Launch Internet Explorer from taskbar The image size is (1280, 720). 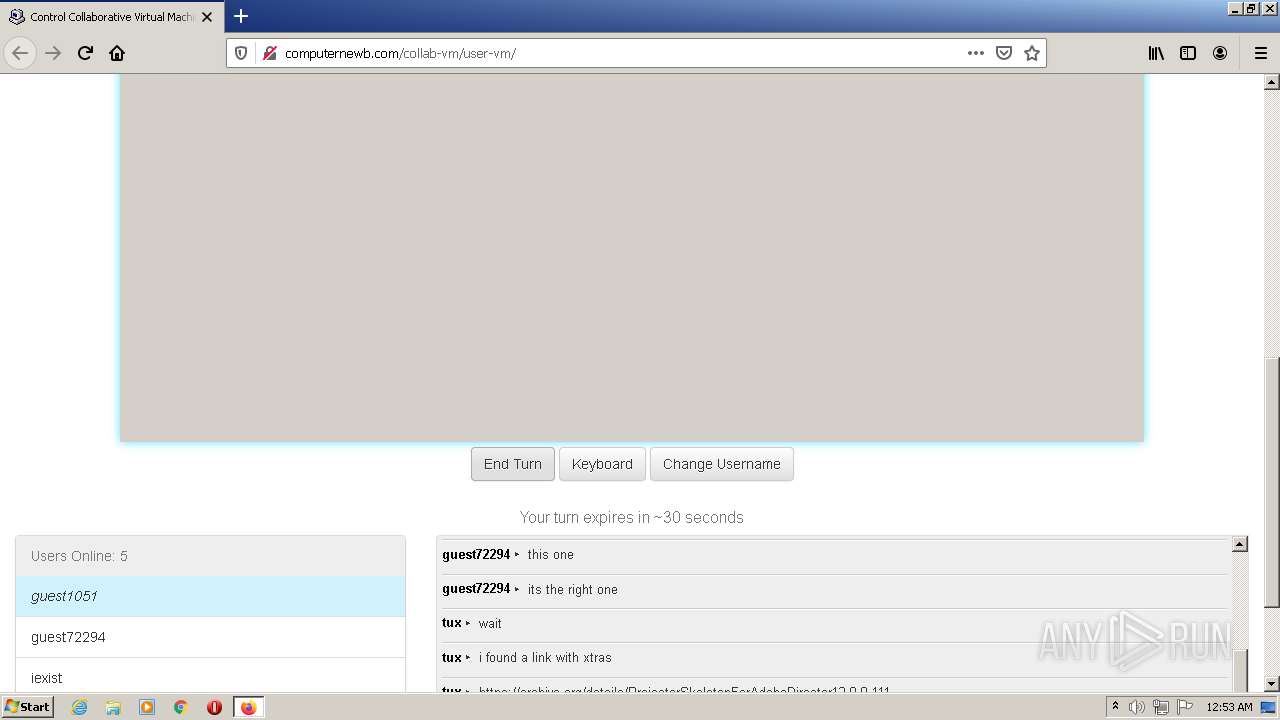(x=79, y=707)
